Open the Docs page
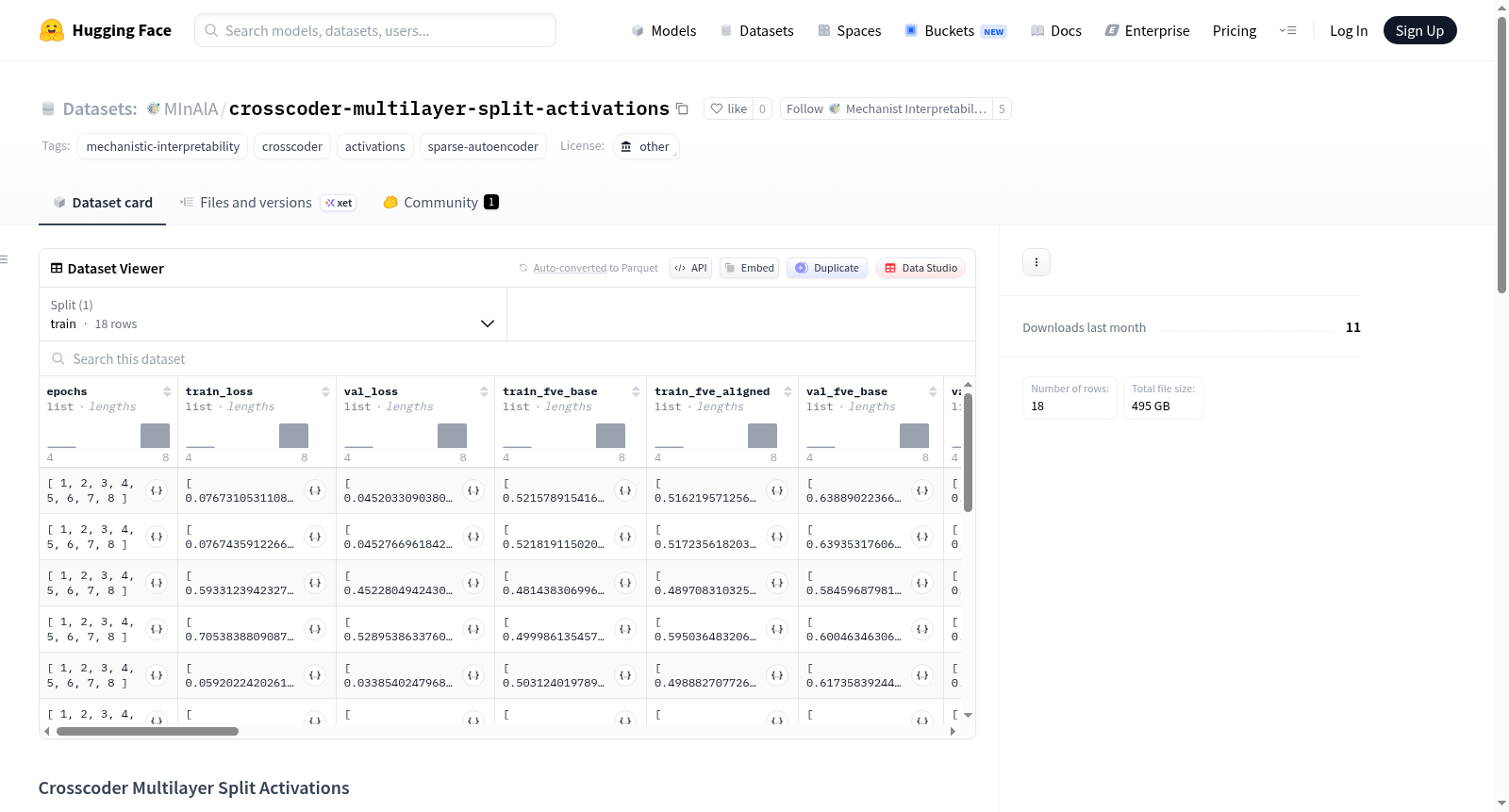 pyautogui.click(x=1056, y=30)
